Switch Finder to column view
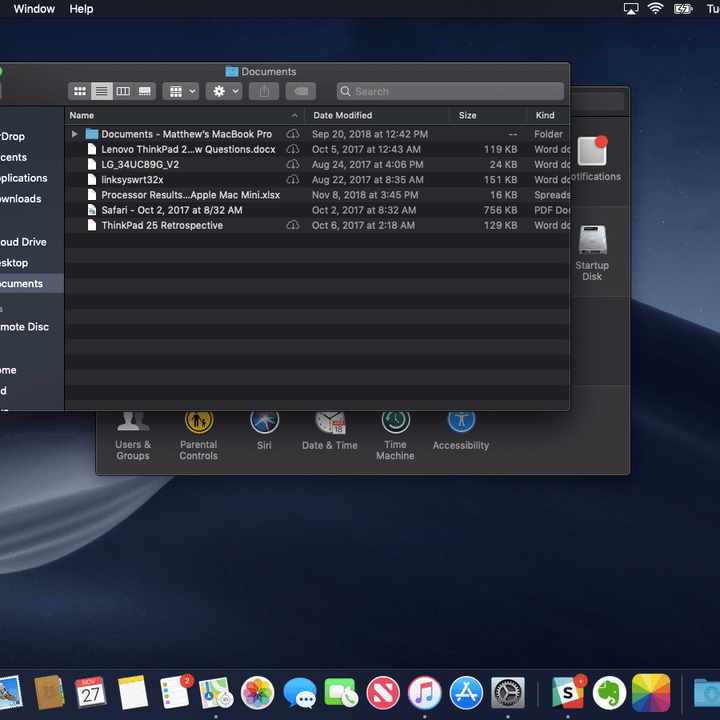720x720 pixels. (123, 91)
